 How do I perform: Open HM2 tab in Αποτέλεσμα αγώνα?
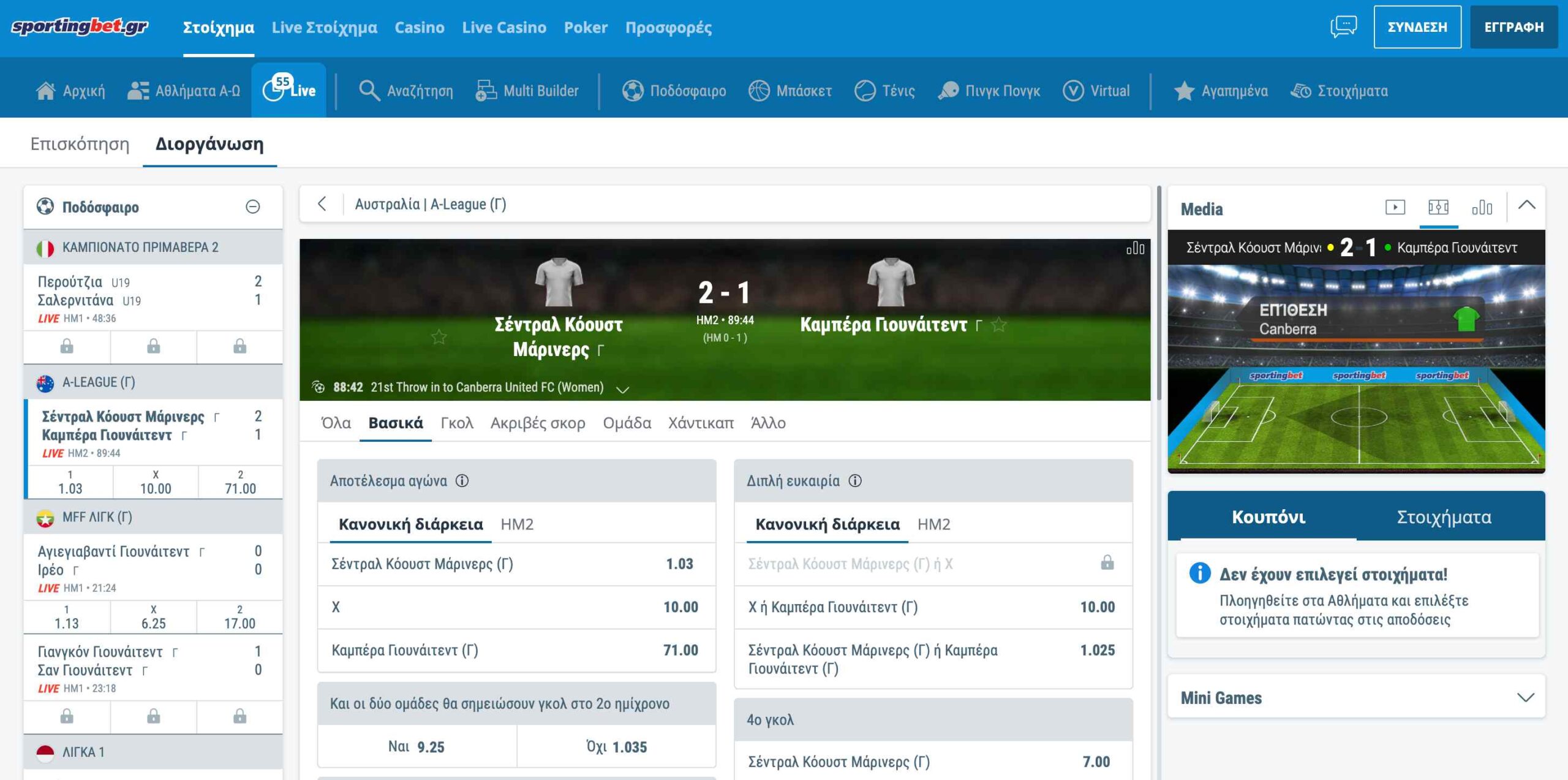click(x=517, y=524)
